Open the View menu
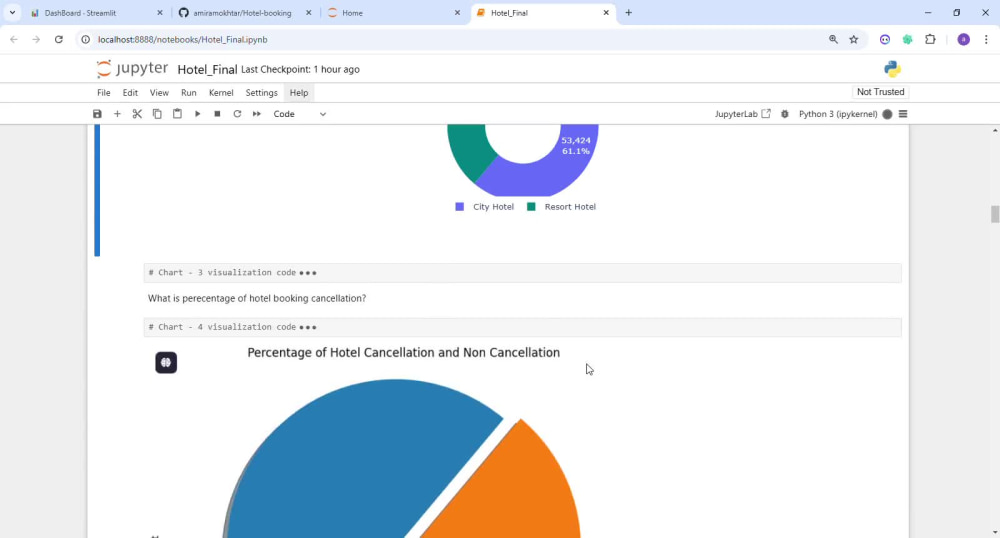This screenshot has width=1000, height=538. tap(159, 92)
